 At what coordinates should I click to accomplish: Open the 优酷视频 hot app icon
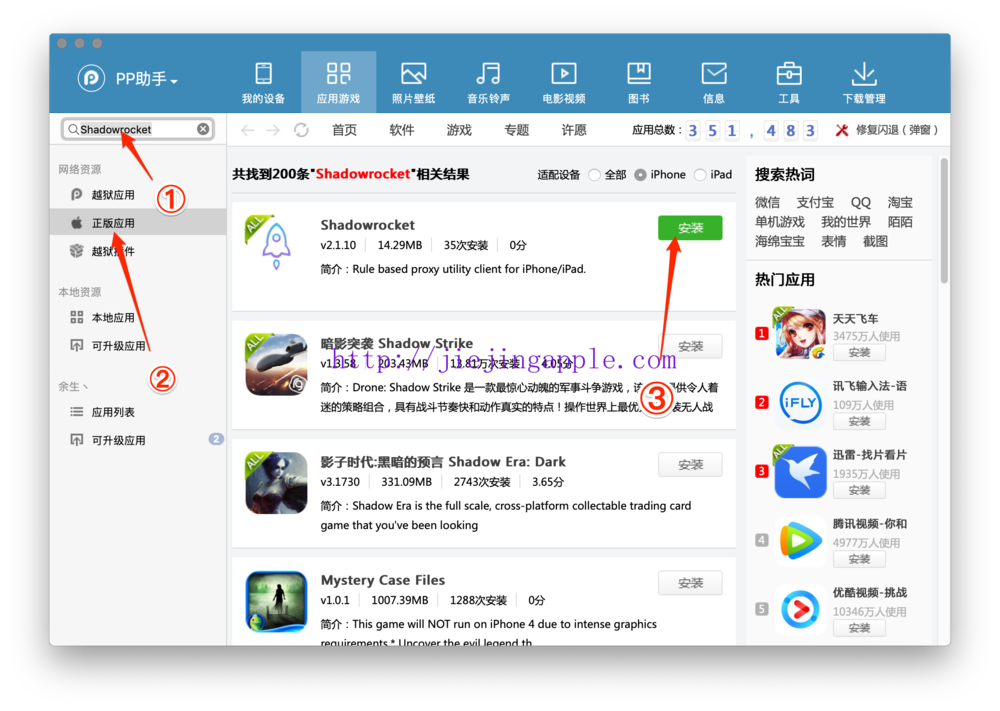coord(800,610)
